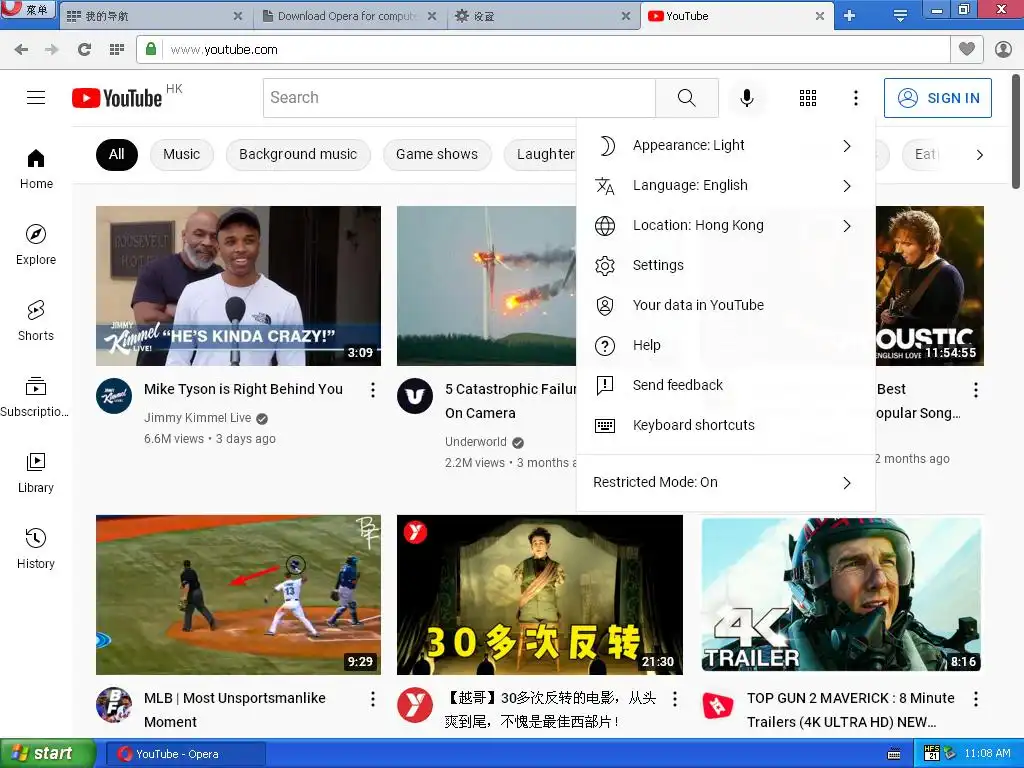The image size is (1024, 768).
Task: Open the YouTube hamburger guide menu
Action: click(x=36, y=98)
